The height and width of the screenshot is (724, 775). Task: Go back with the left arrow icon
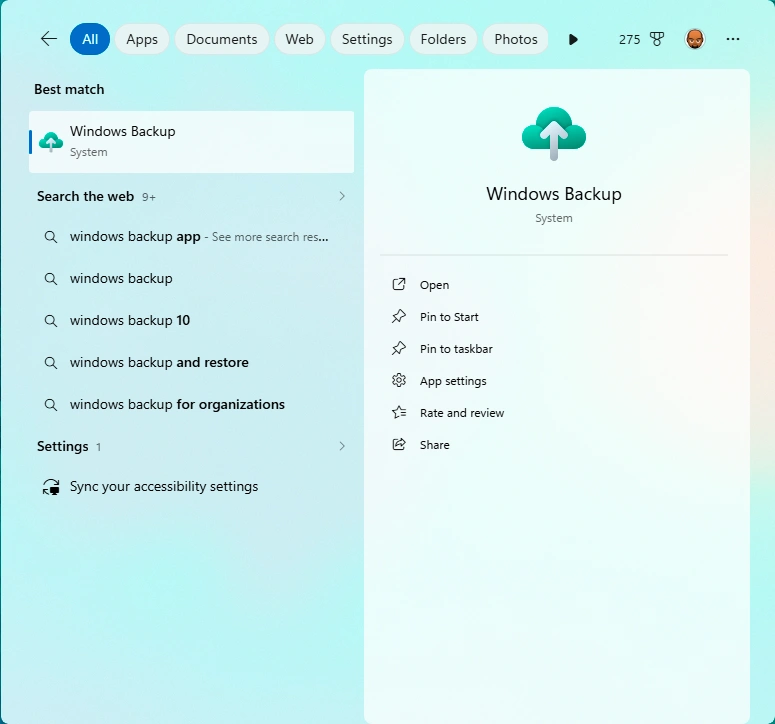pyautogui.click(x=48, y=39)
